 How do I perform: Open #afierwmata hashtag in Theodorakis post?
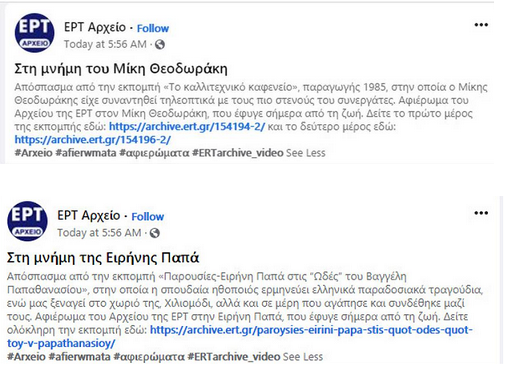tap(86, 153)
